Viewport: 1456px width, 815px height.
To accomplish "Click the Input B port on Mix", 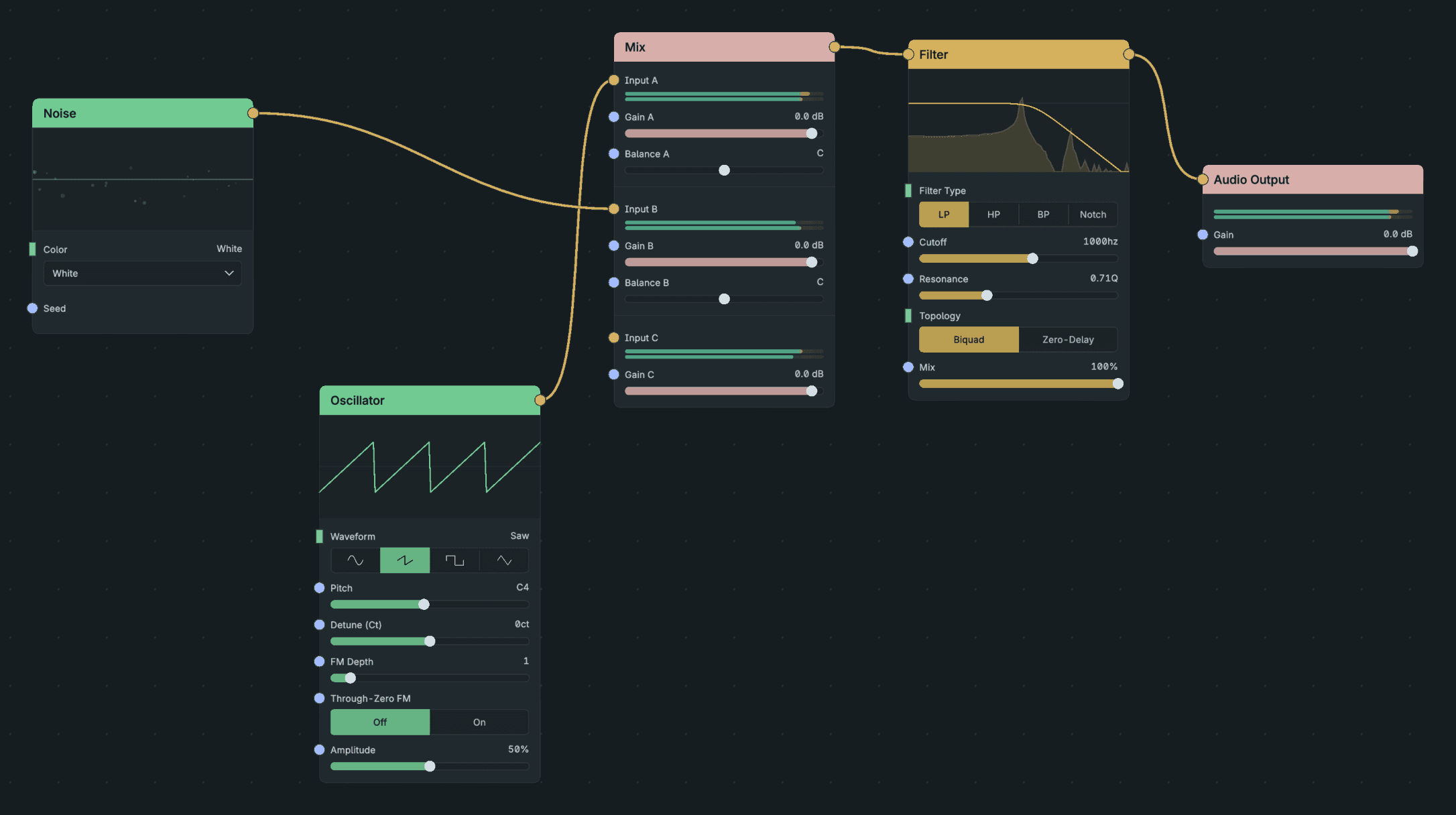I will pos(614,209).
